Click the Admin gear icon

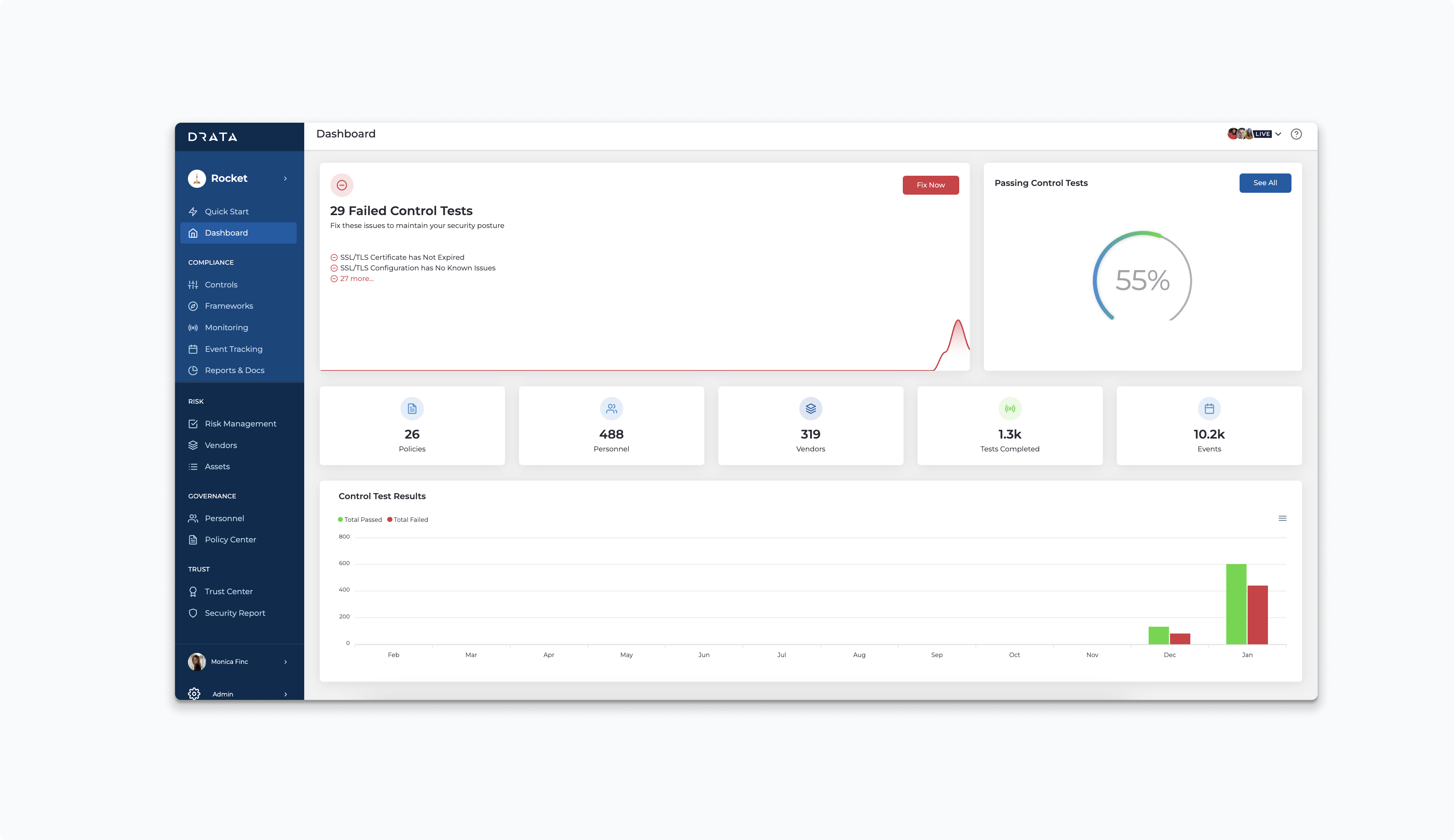[x=194, y=693]
